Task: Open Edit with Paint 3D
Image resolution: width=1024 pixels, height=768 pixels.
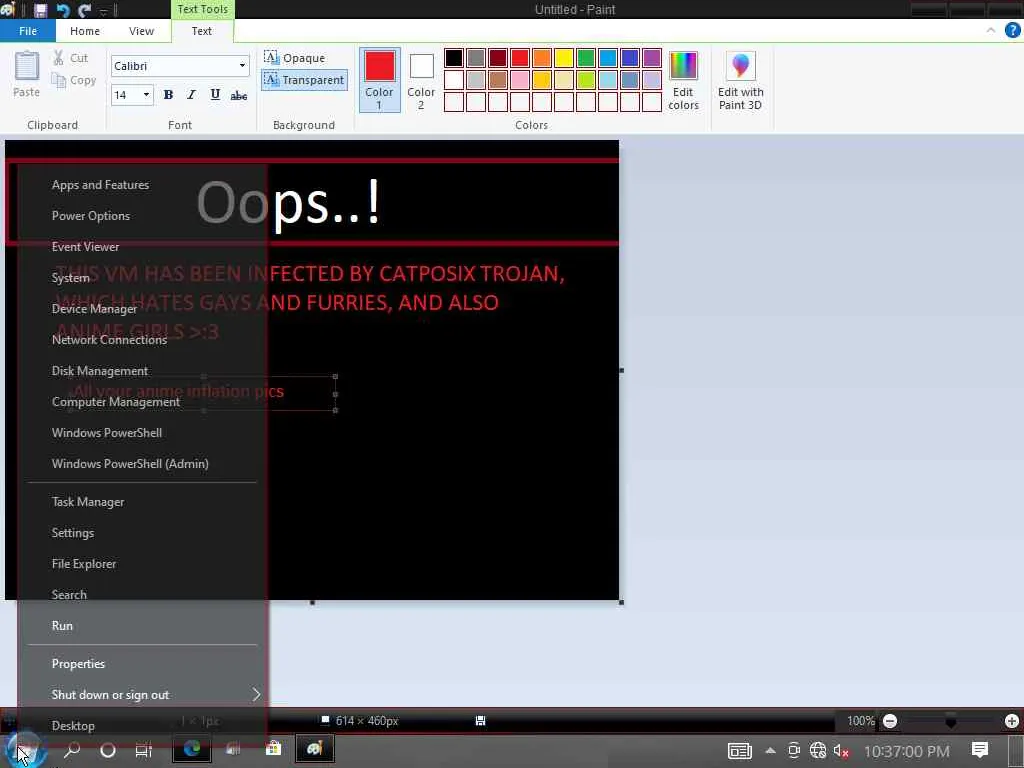Action: coord(741,80)
